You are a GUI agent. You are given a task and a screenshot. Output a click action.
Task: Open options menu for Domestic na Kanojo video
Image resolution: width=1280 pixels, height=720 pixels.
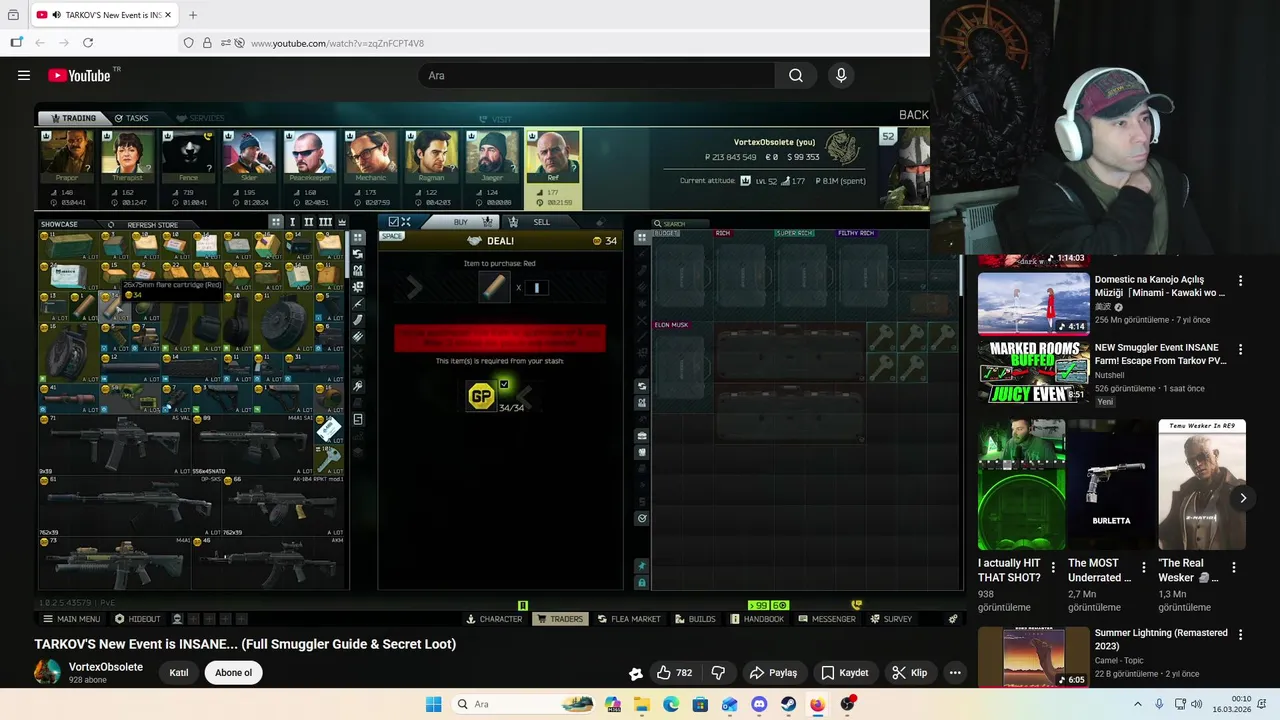pos(1241,281)
